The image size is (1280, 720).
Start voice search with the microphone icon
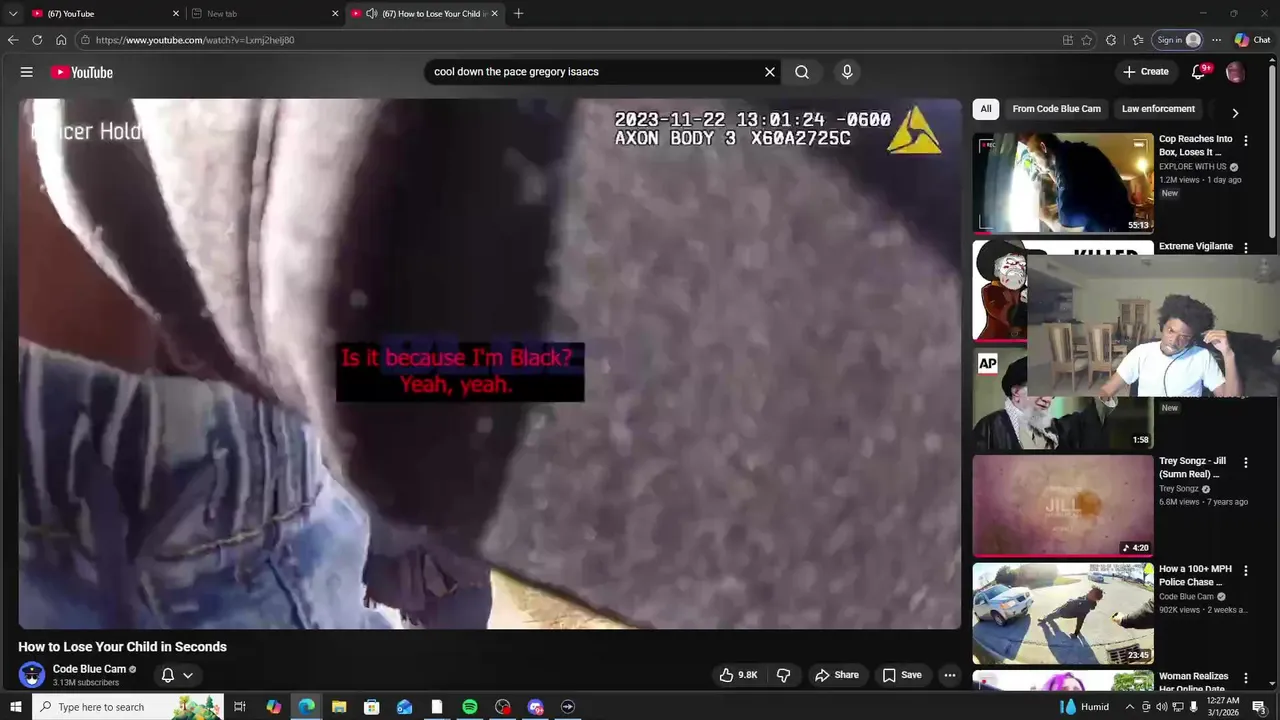click(847, 72)
